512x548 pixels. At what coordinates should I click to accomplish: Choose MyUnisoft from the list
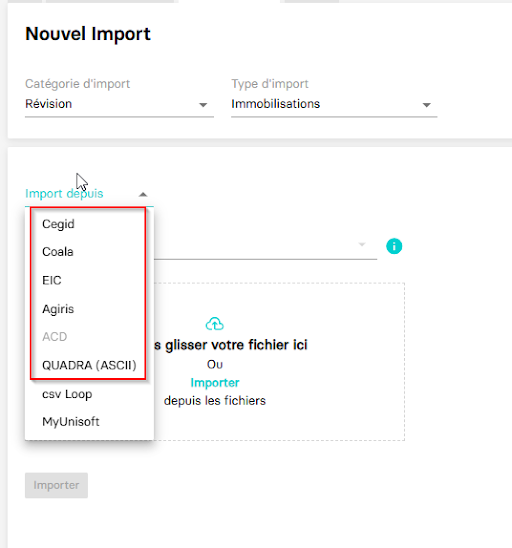click(89, 422)
